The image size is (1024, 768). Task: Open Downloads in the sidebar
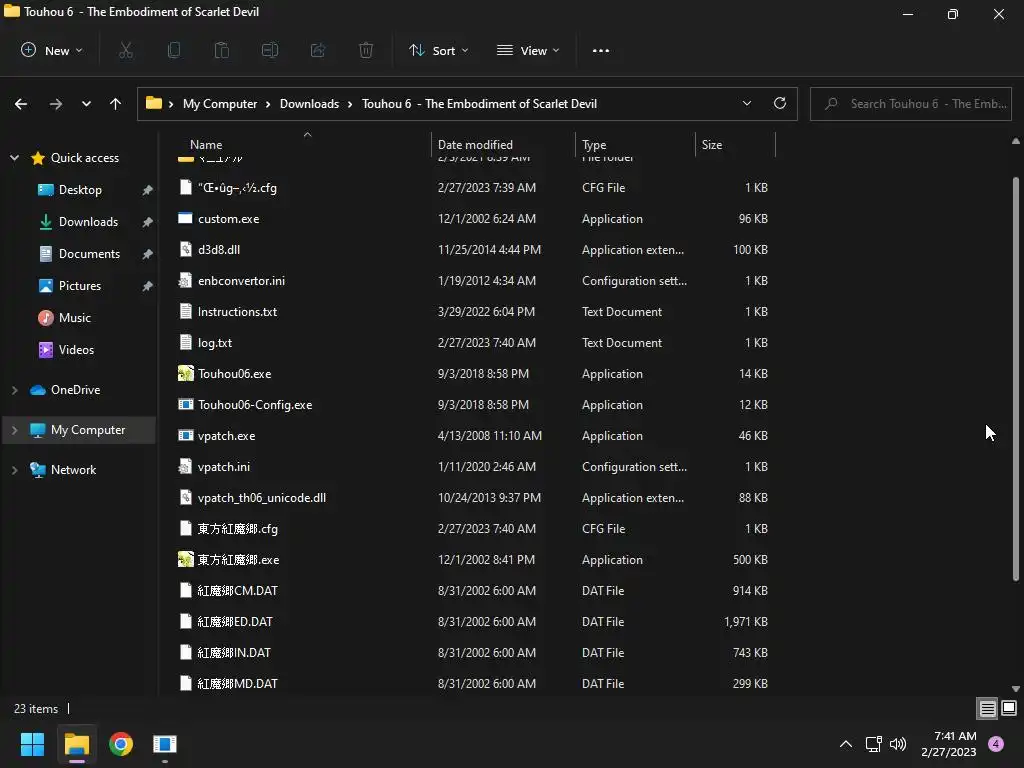click(88, 221)
